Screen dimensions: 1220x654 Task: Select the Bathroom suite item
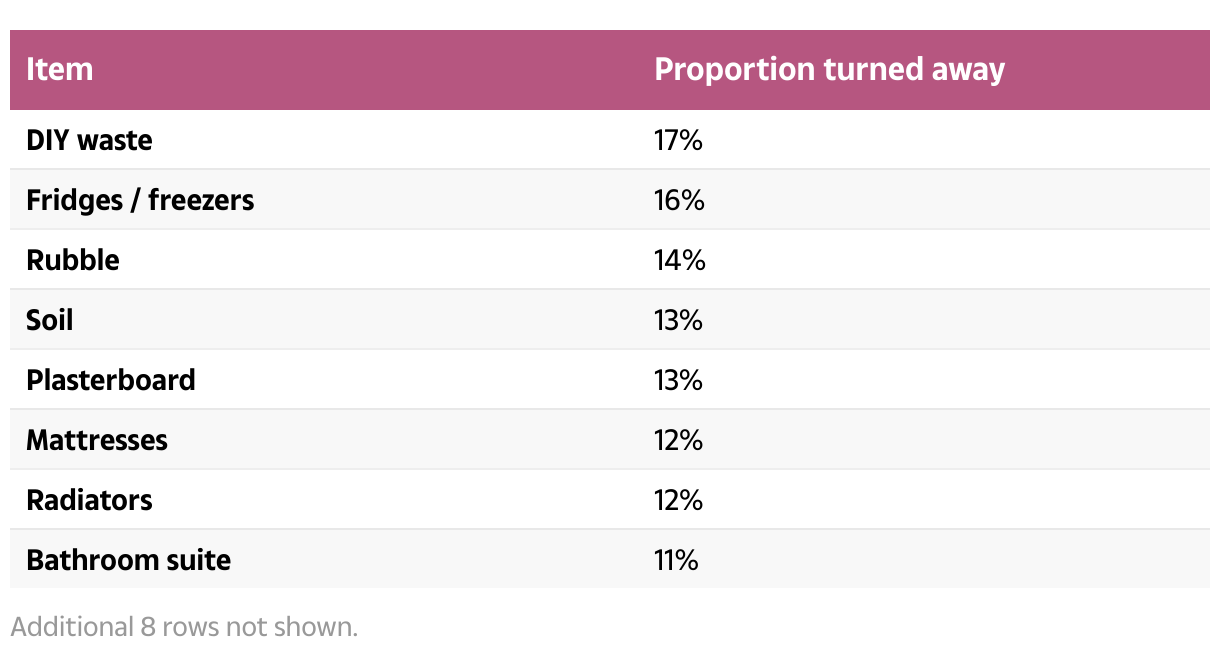click(128, 560)
